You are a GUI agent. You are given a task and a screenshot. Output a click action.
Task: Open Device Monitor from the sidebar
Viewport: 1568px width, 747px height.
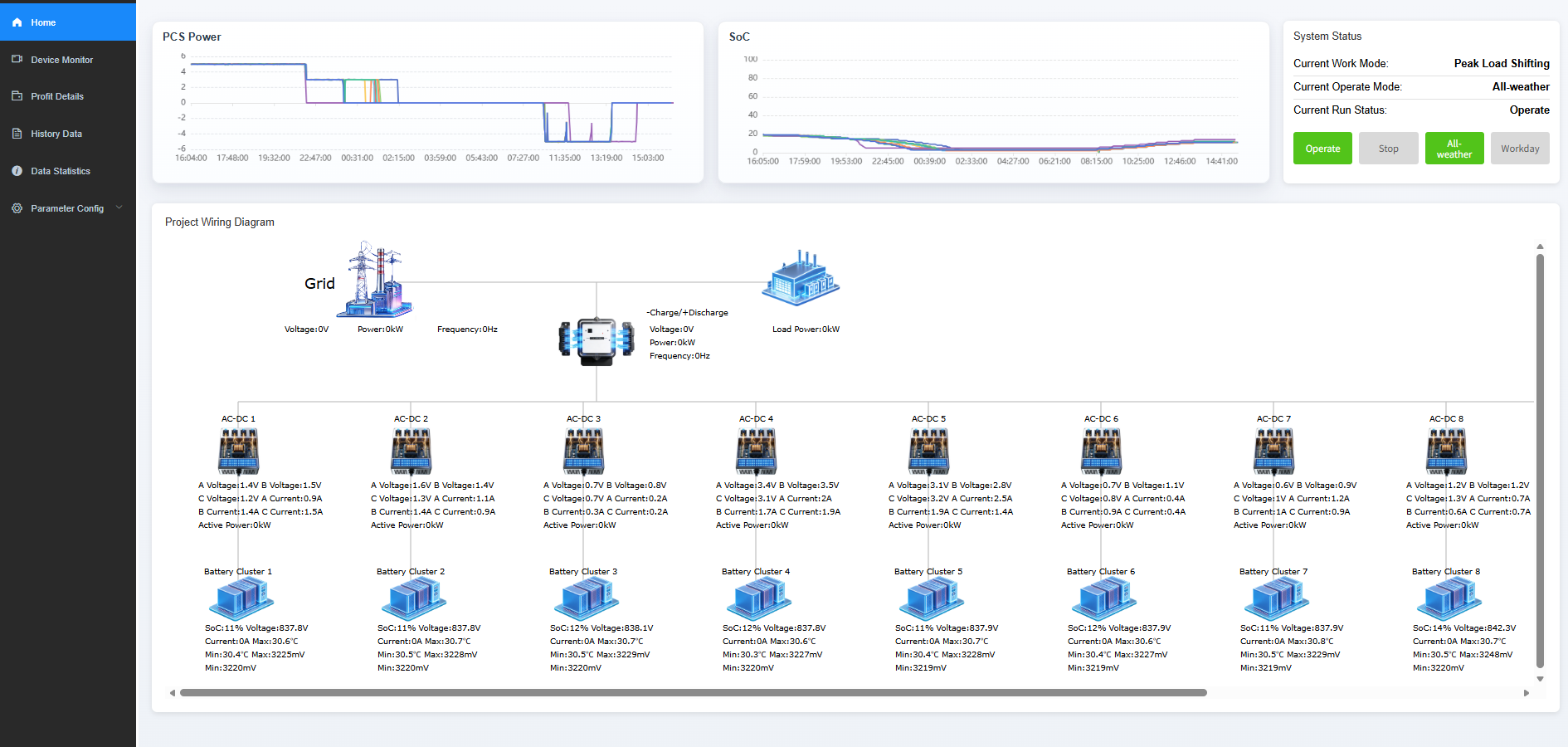coord(61,60)
